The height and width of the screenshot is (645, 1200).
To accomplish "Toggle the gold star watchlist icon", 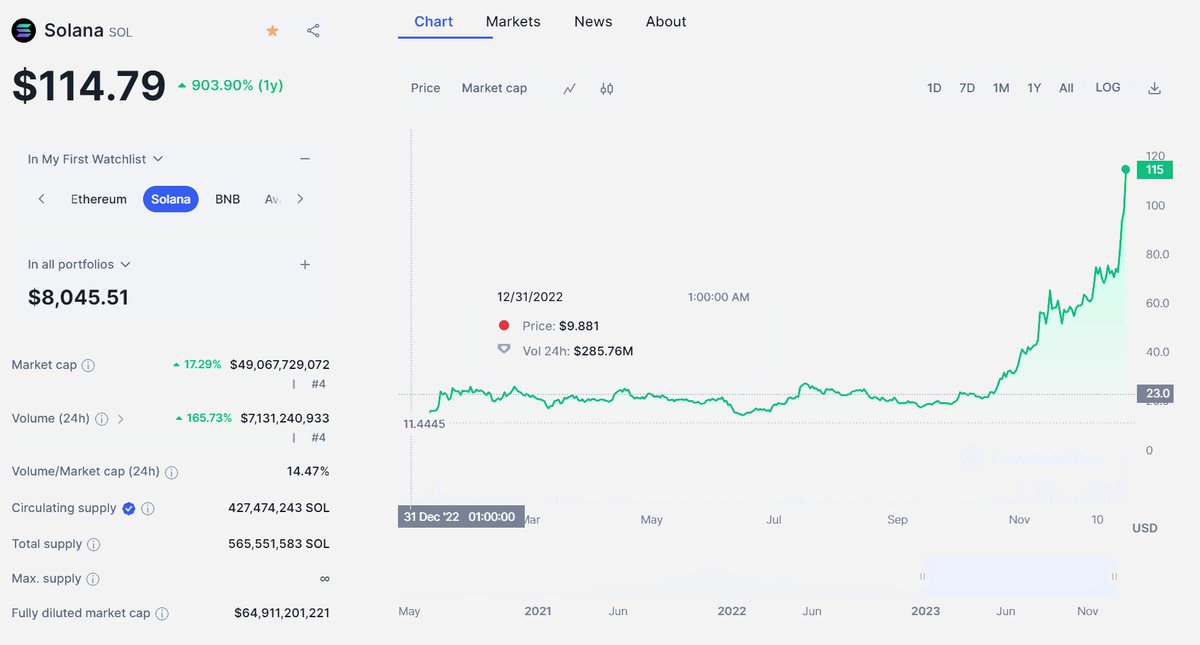I will click(272, 31).
